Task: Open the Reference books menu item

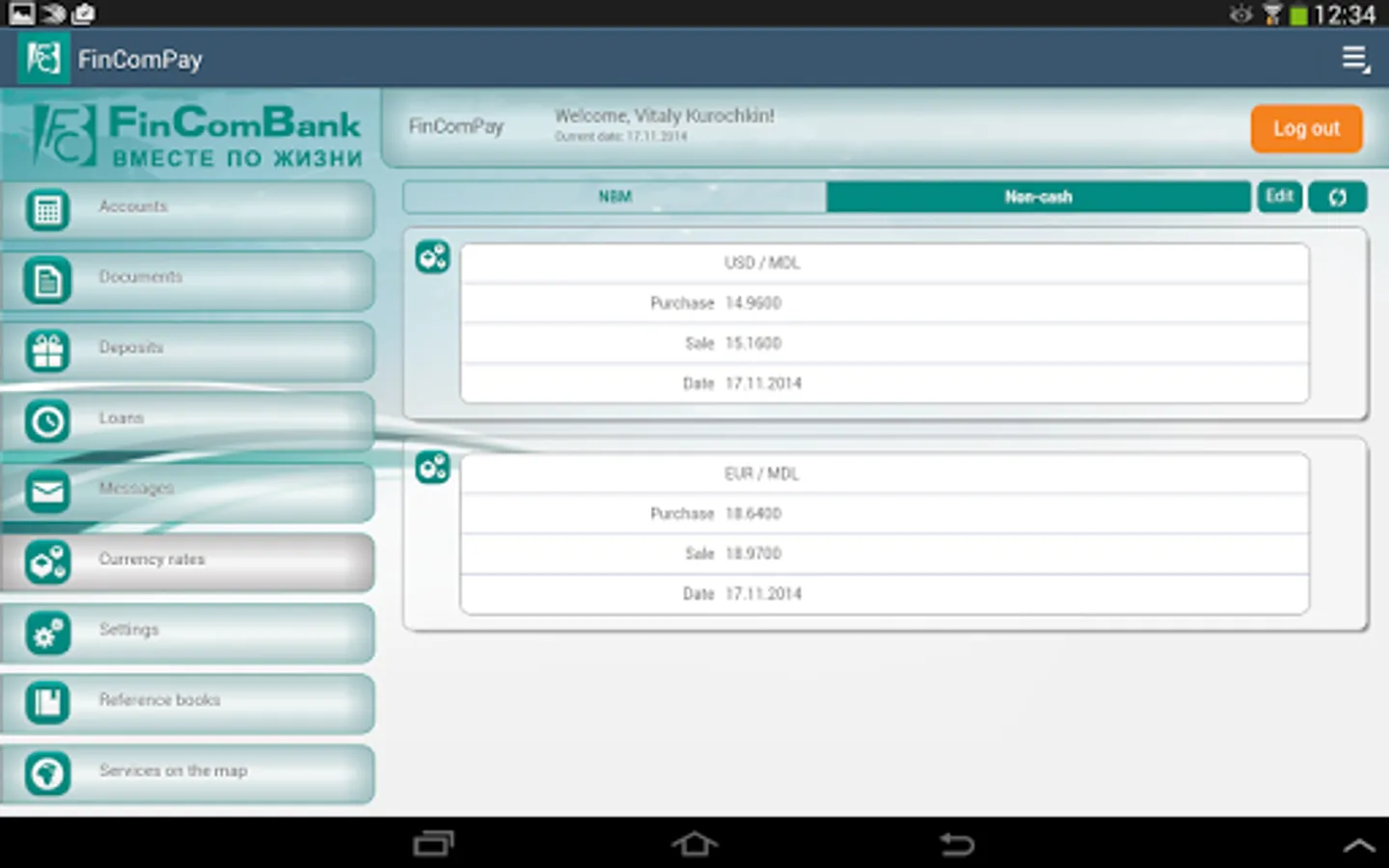Action: pos(188,703)
